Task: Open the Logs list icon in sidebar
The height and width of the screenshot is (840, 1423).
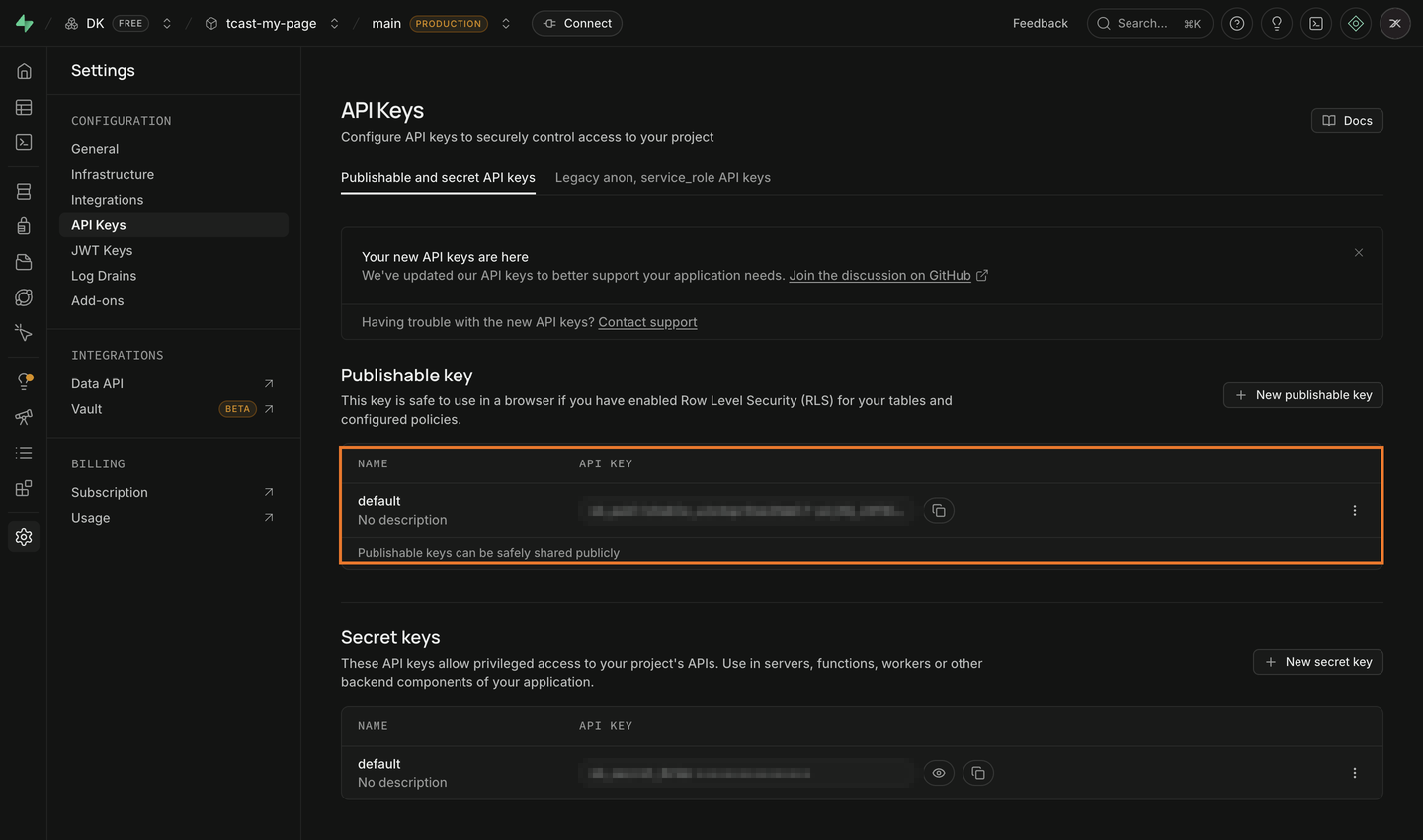Action: tap(24, 453)
